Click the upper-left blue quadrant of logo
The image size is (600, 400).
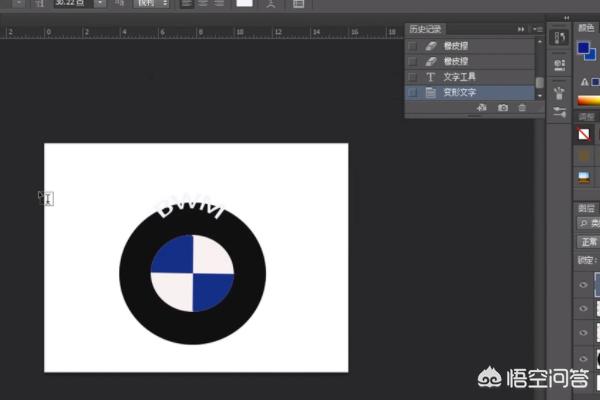point(174,255)
